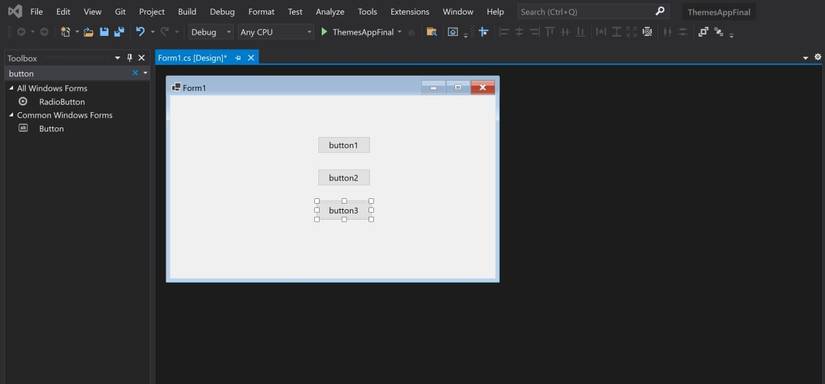
Task: Click the Find in Files folder icon
Action: point(431,32)
